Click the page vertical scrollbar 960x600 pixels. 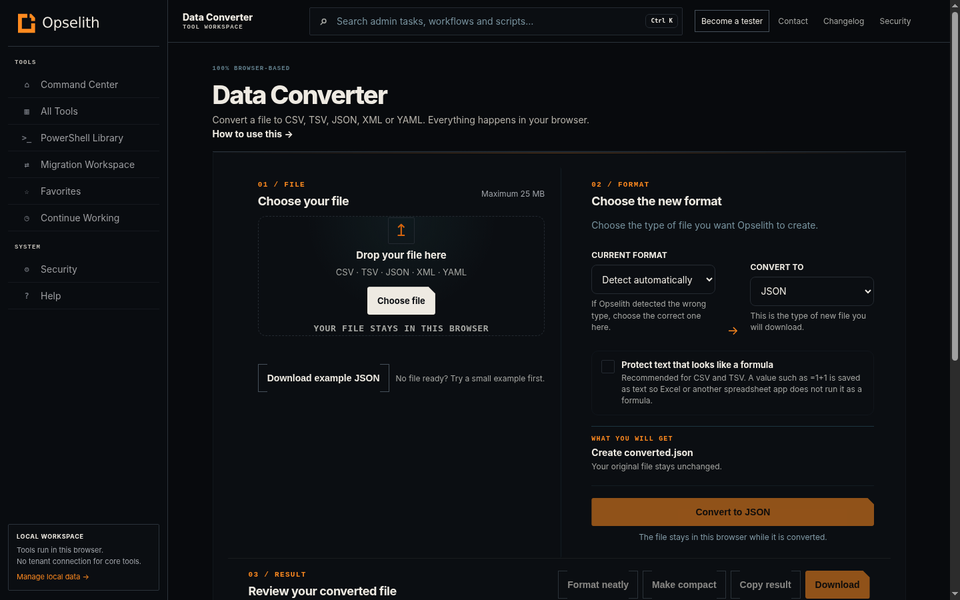[955, 184]
